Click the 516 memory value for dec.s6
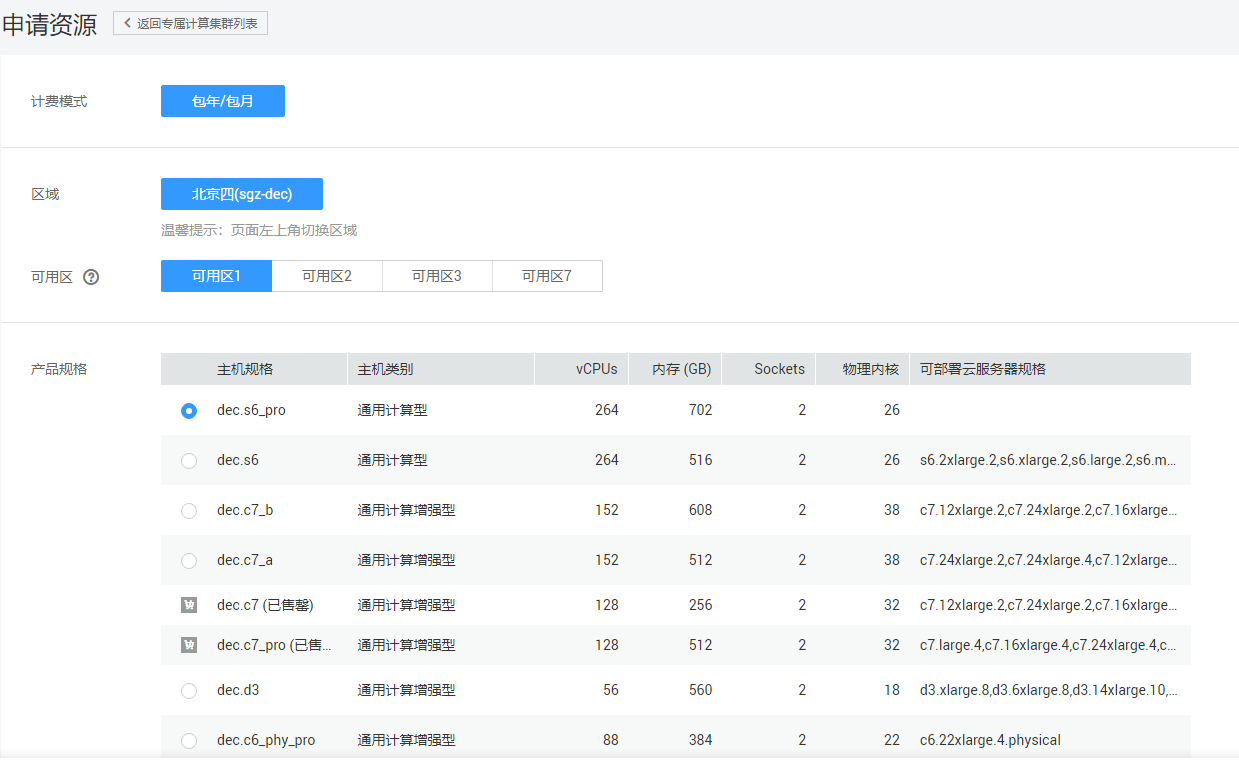 click(700, 460)
